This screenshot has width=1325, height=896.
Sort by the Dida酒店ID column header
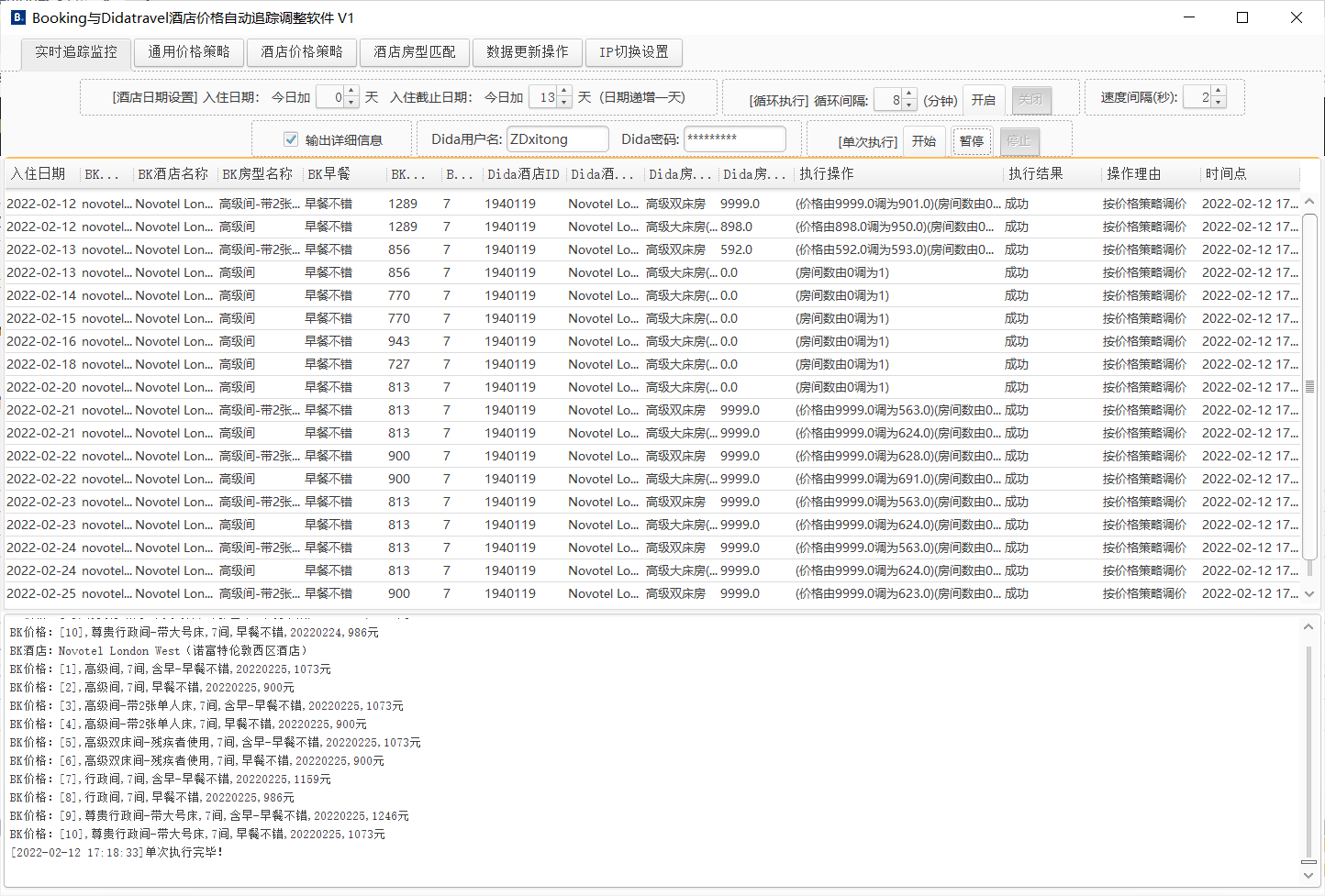pos(524,174)
